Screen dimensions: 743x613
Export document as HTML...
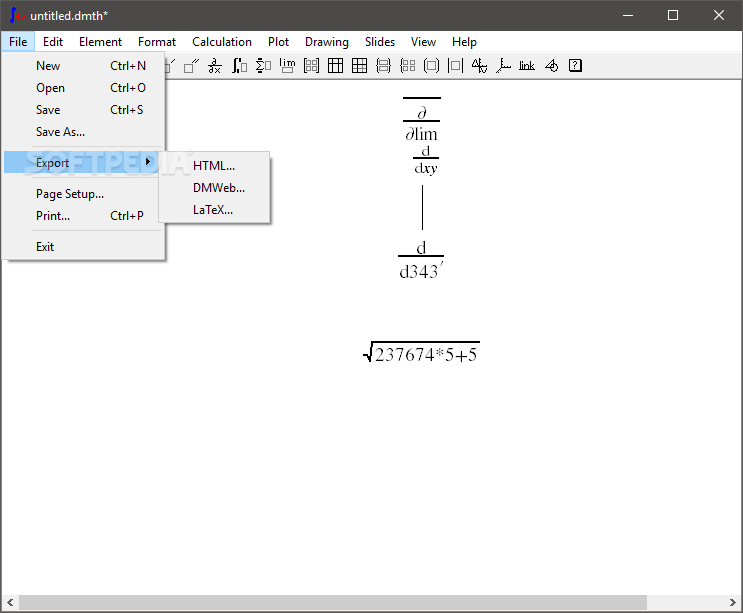tap(214, 166)
